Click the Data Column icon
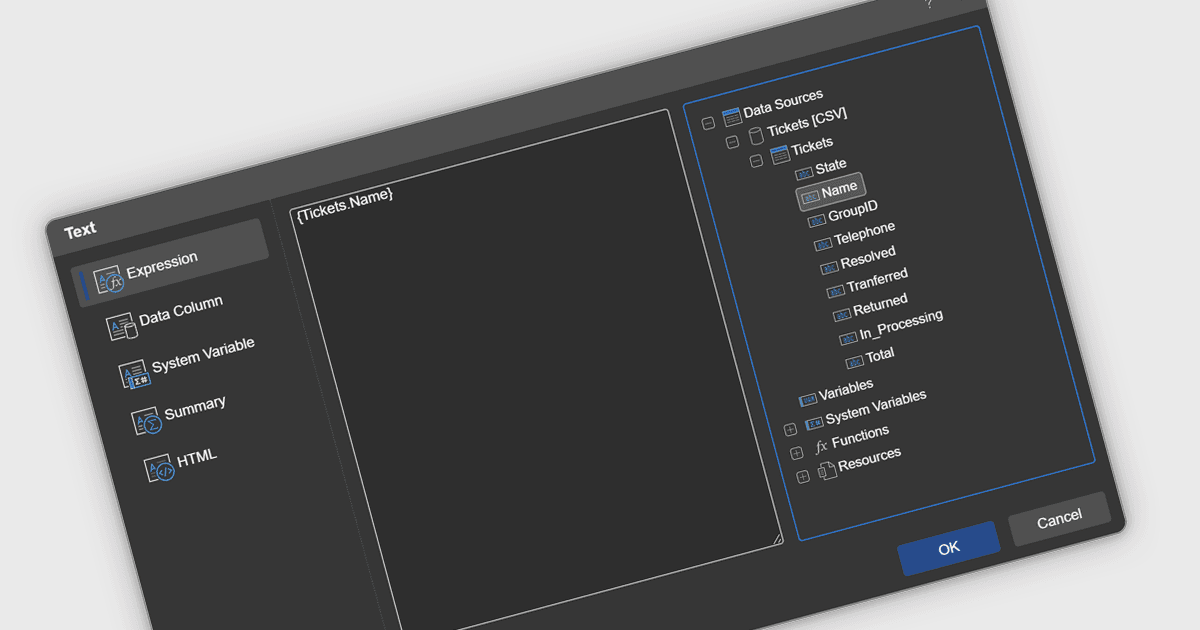 121,327
